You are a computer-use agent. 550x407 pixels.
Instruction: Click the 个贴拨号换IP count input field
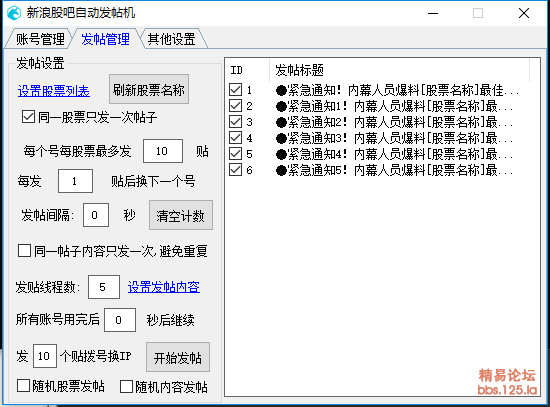45,356
